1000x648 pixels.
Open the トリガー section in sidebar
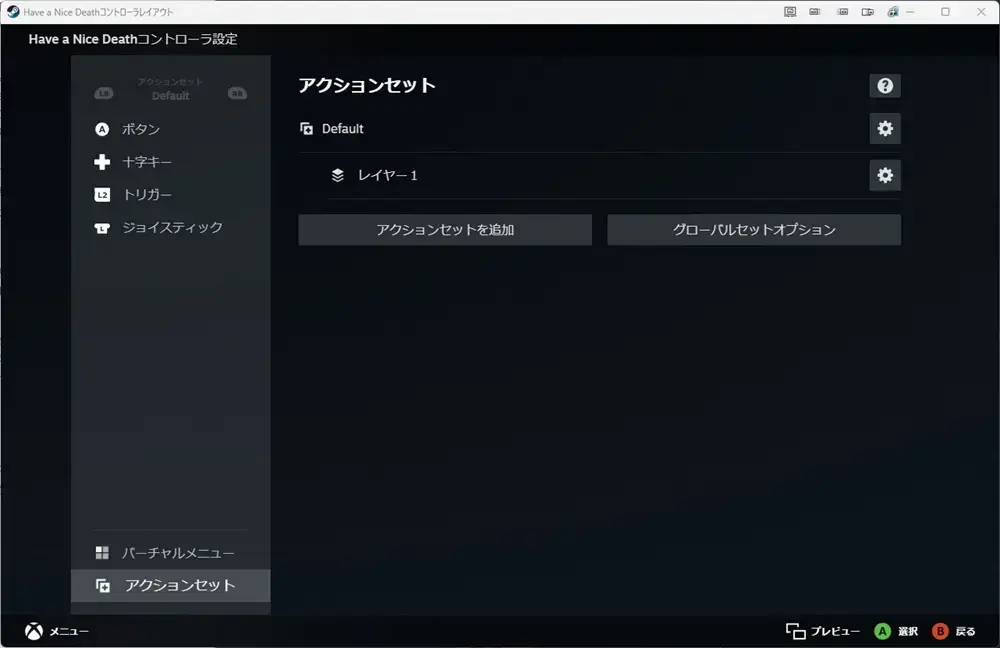tap(170, 195)
